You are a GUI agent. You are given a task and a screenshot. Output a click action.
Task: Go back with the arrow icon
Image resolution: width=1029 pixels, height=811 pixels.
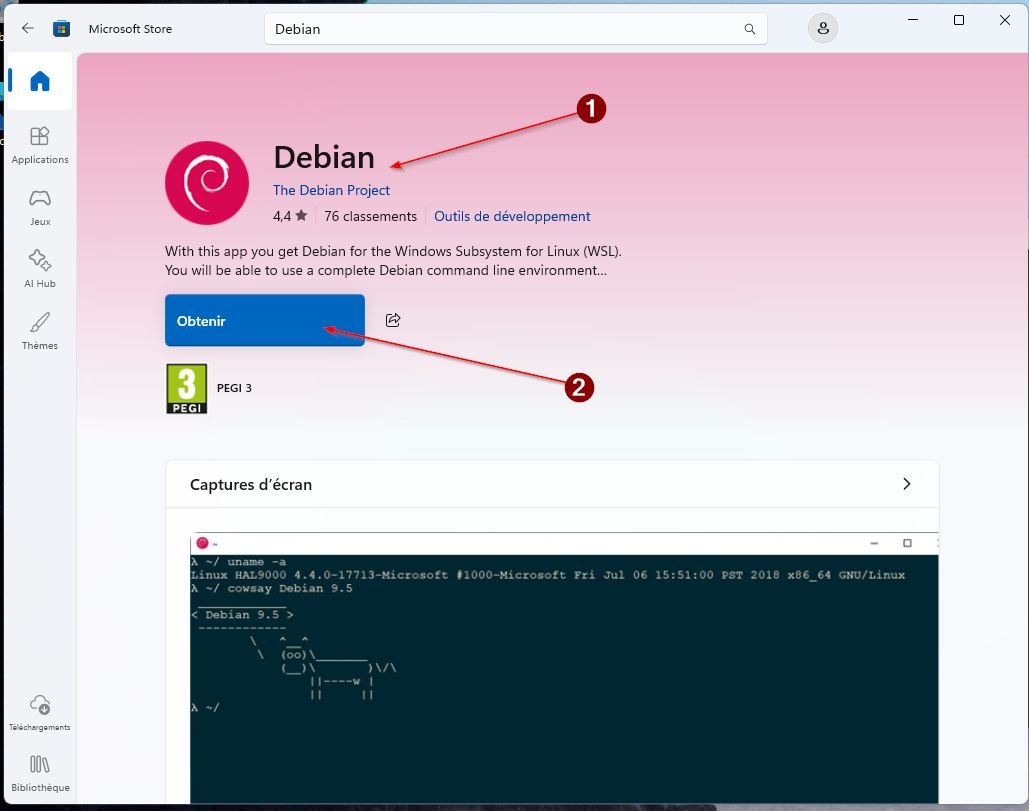click(x=28, y=28)
